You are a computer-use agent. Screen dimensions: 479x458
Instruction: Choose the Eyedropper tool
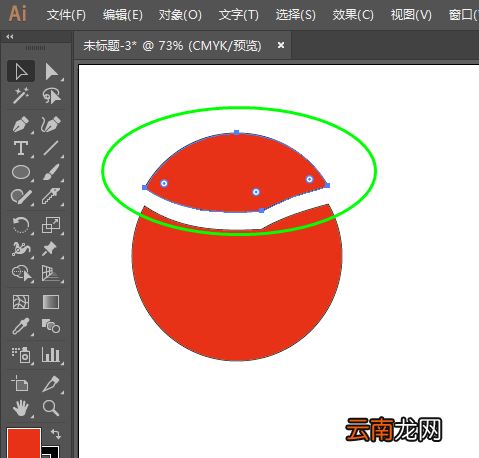pyautogui.click(x=21, y=326)
